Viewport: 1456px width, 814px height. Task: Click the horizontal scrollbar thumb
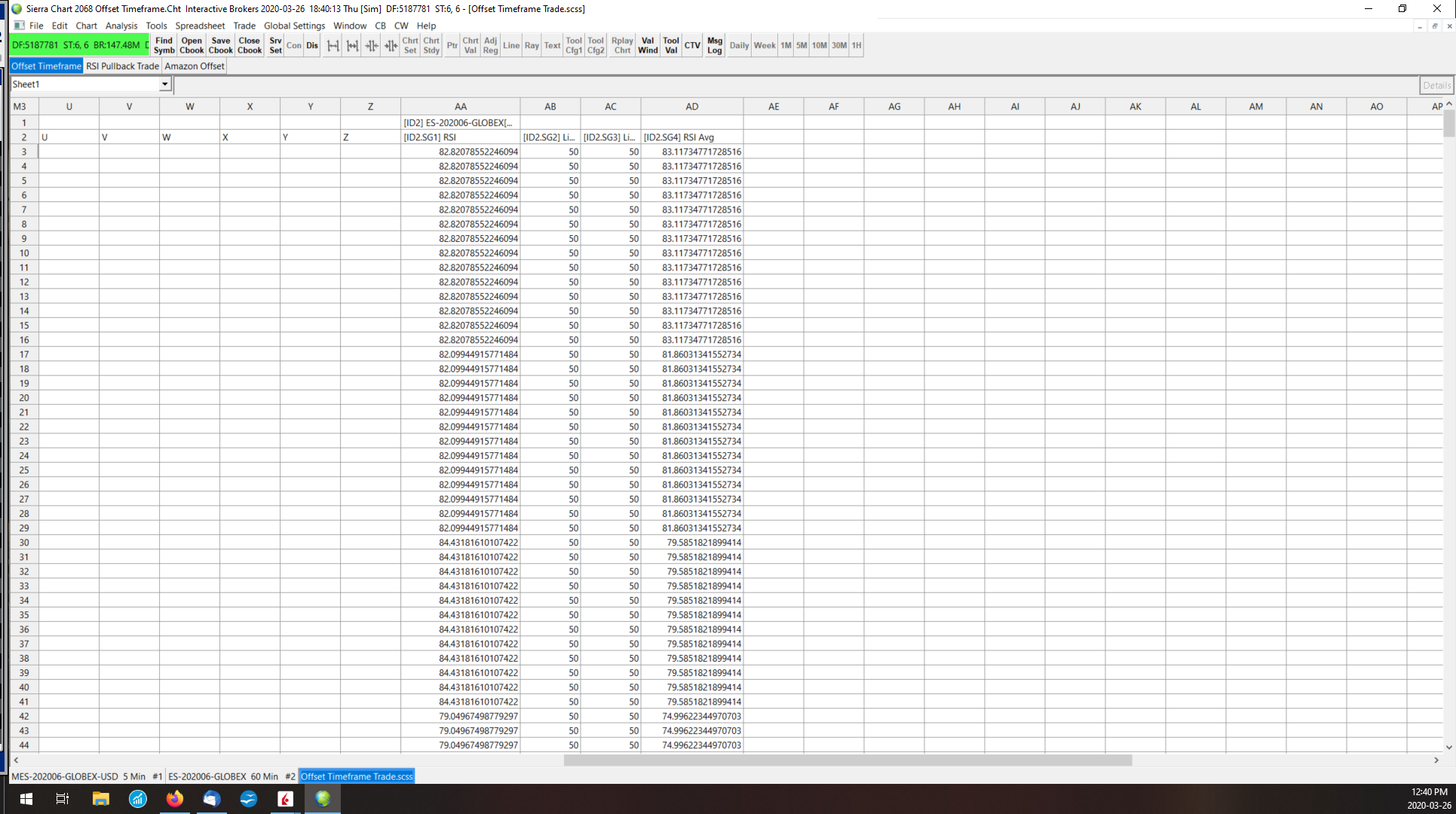[848, 760]
